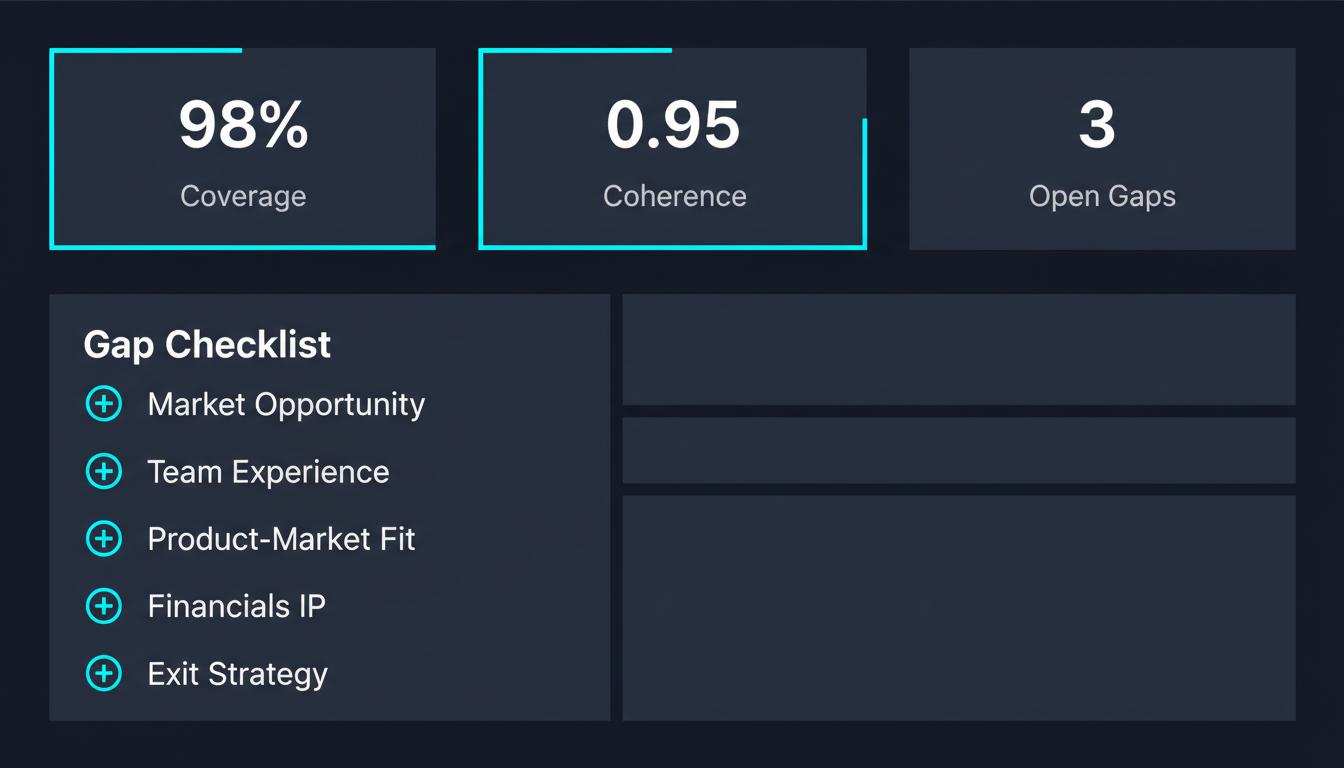Select the Team Experience checklist item

pos(268,472)
